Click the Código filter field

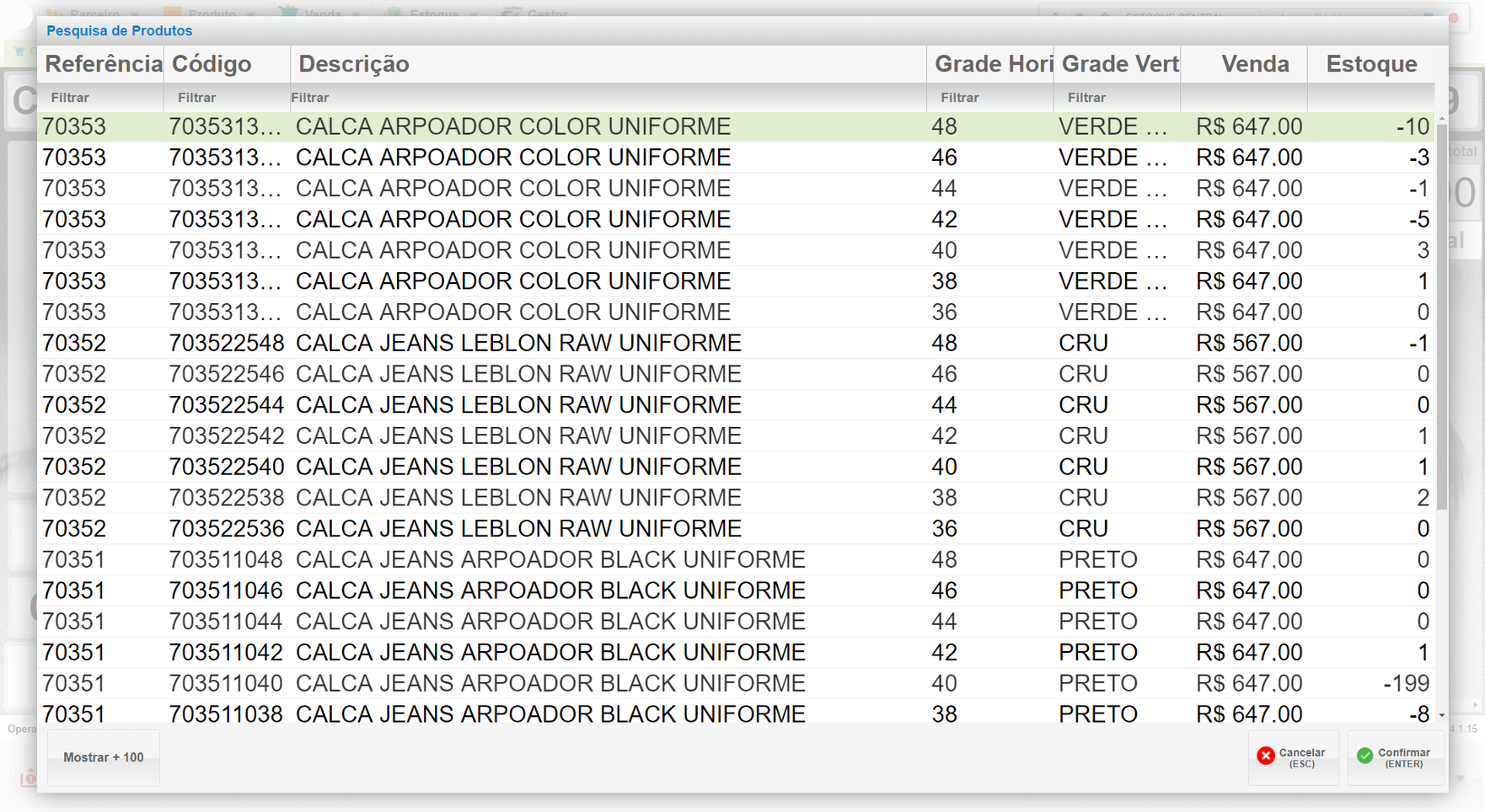(228, 98)
